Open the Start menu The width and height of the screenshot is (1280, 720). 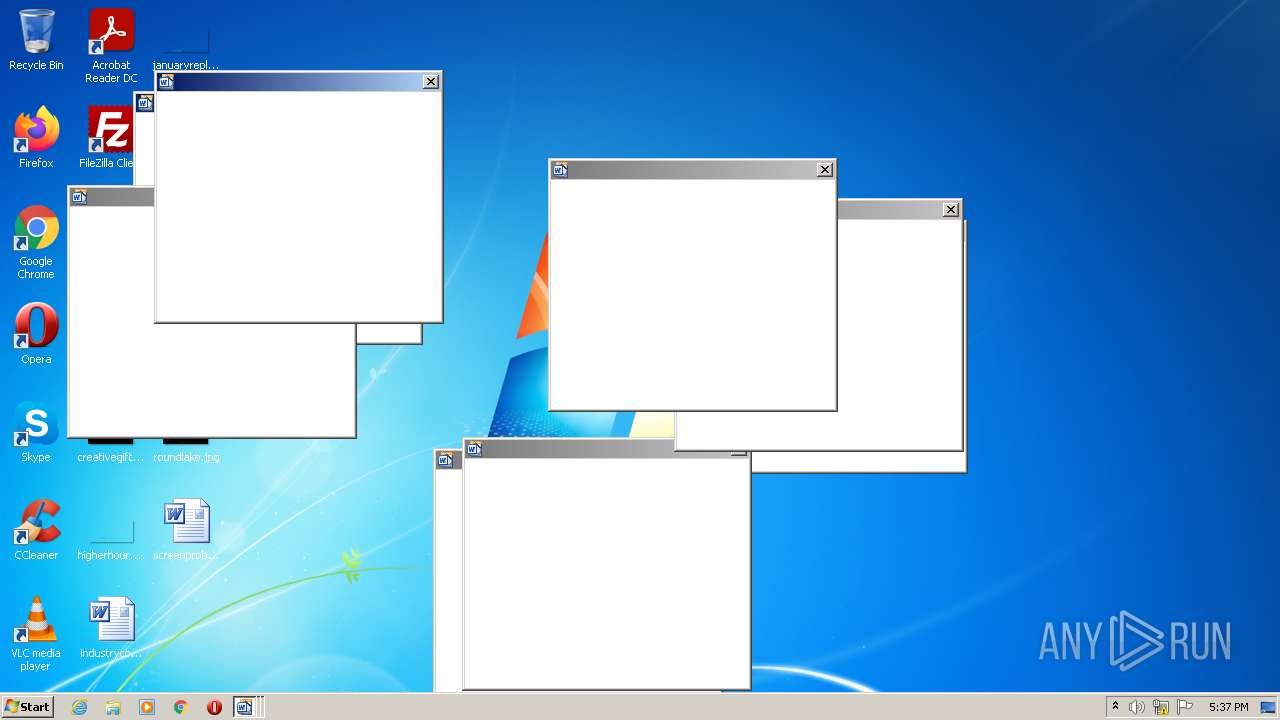point(28,706)
